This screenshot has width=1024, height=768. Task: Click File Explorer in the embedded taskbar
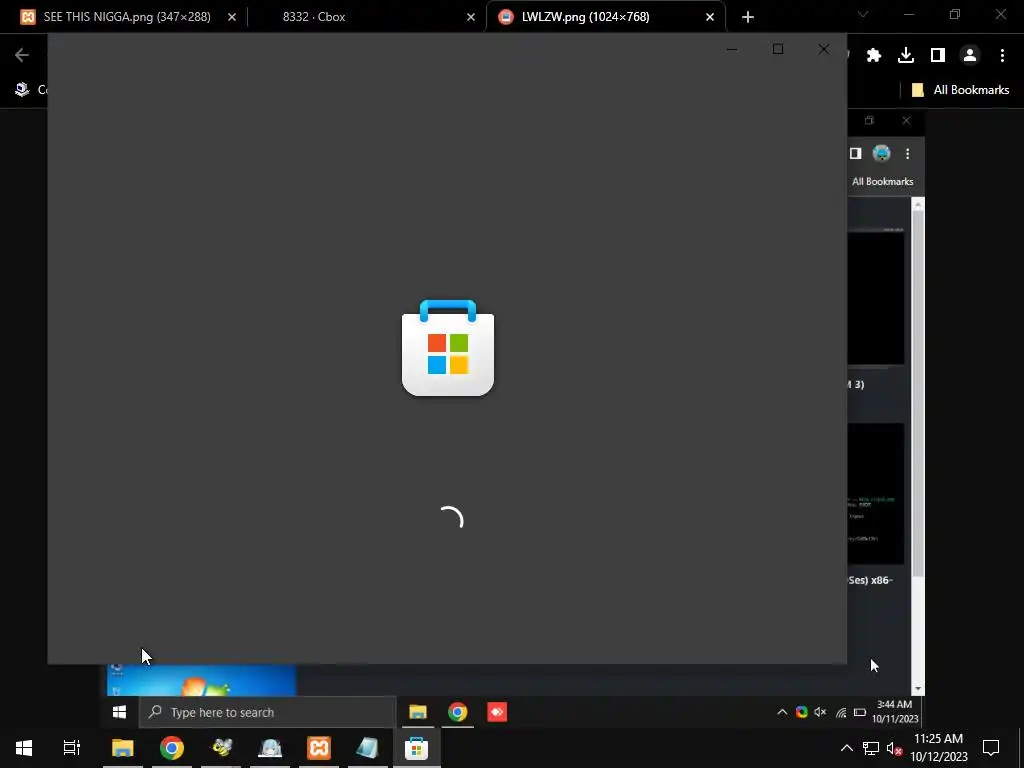pyautogui.click(x=418, y=712)
